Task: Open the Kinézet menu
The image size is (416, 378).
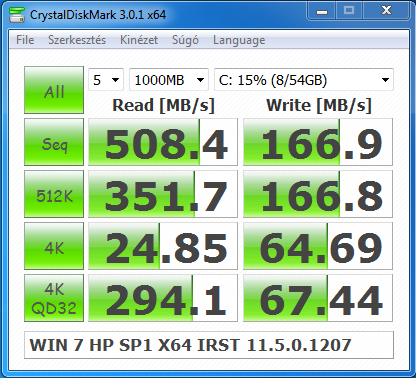Action: click(139, 40)
